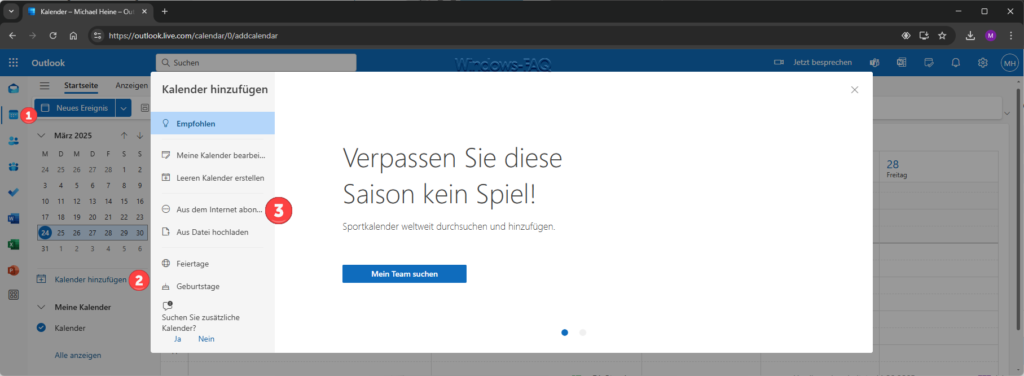Image resolution: width=1024 pixels, height=376 pixels.
Task: Bookmark this page with the star
Action: tap(942, 36)
